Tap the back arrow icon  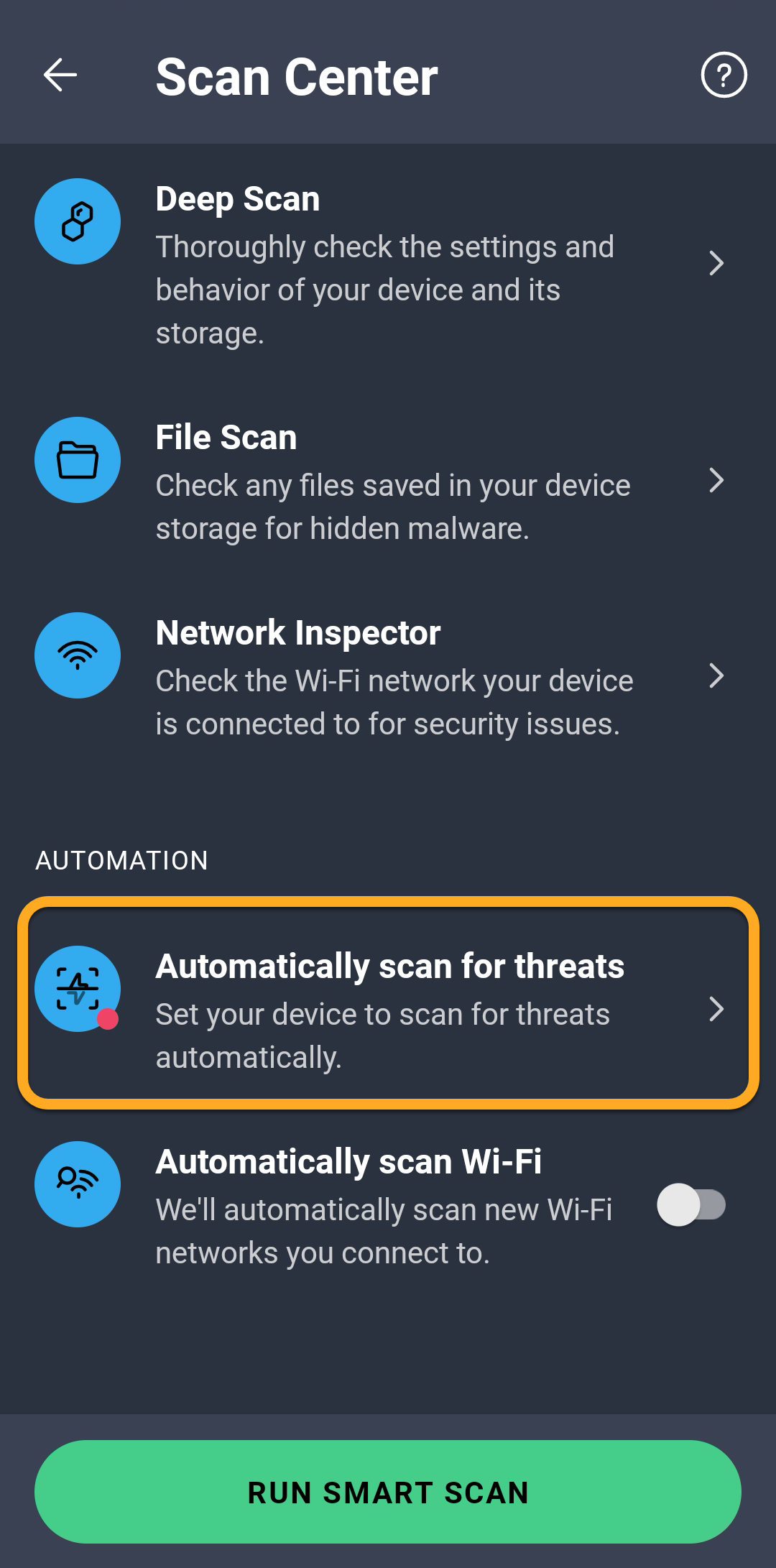60,75
